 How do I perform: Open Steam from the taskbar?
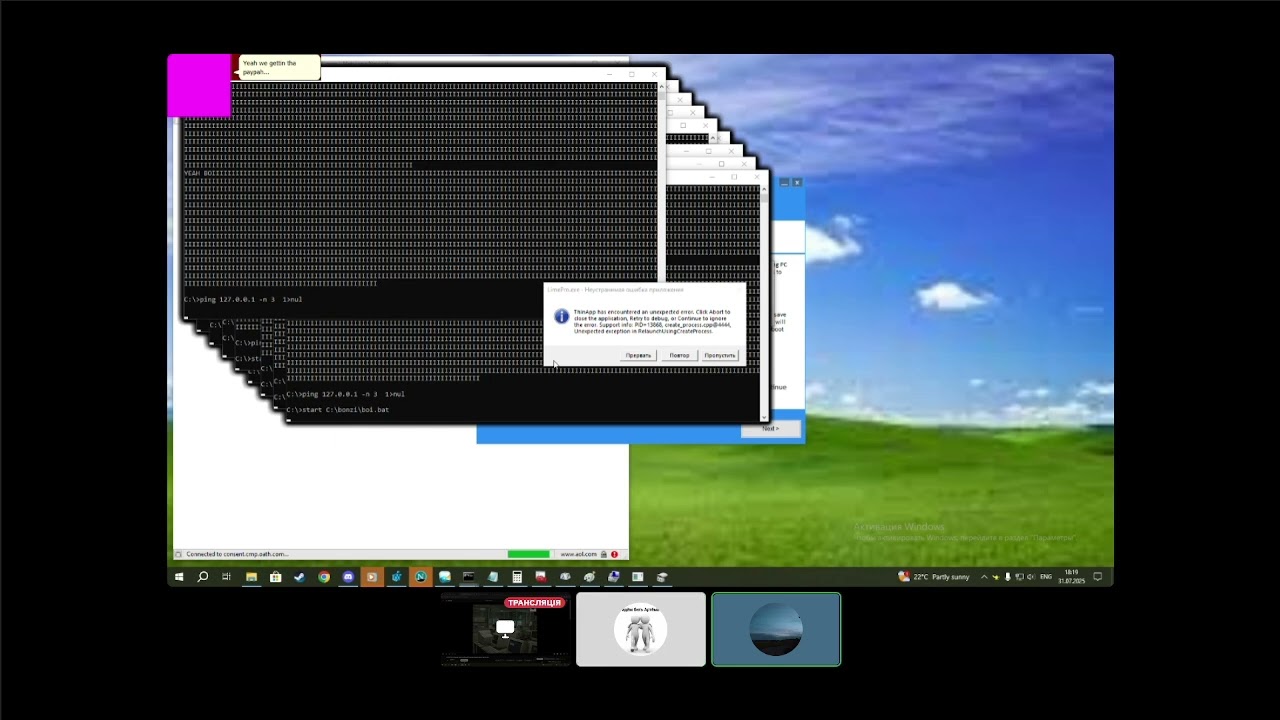click(x=299, y=577)
